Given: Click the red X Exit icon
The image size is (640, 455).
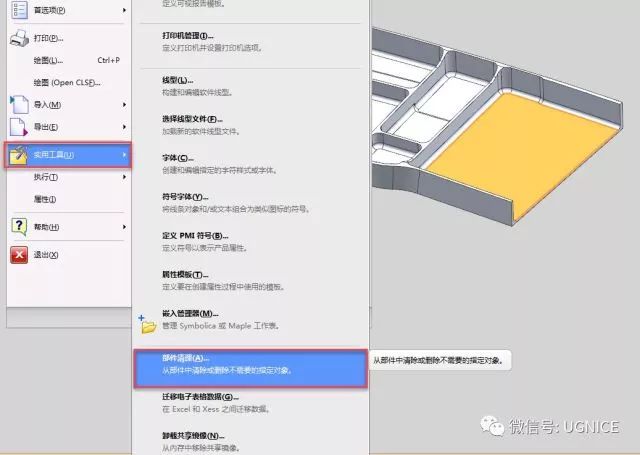Looking at the screenshot, I should coord(18,255).
